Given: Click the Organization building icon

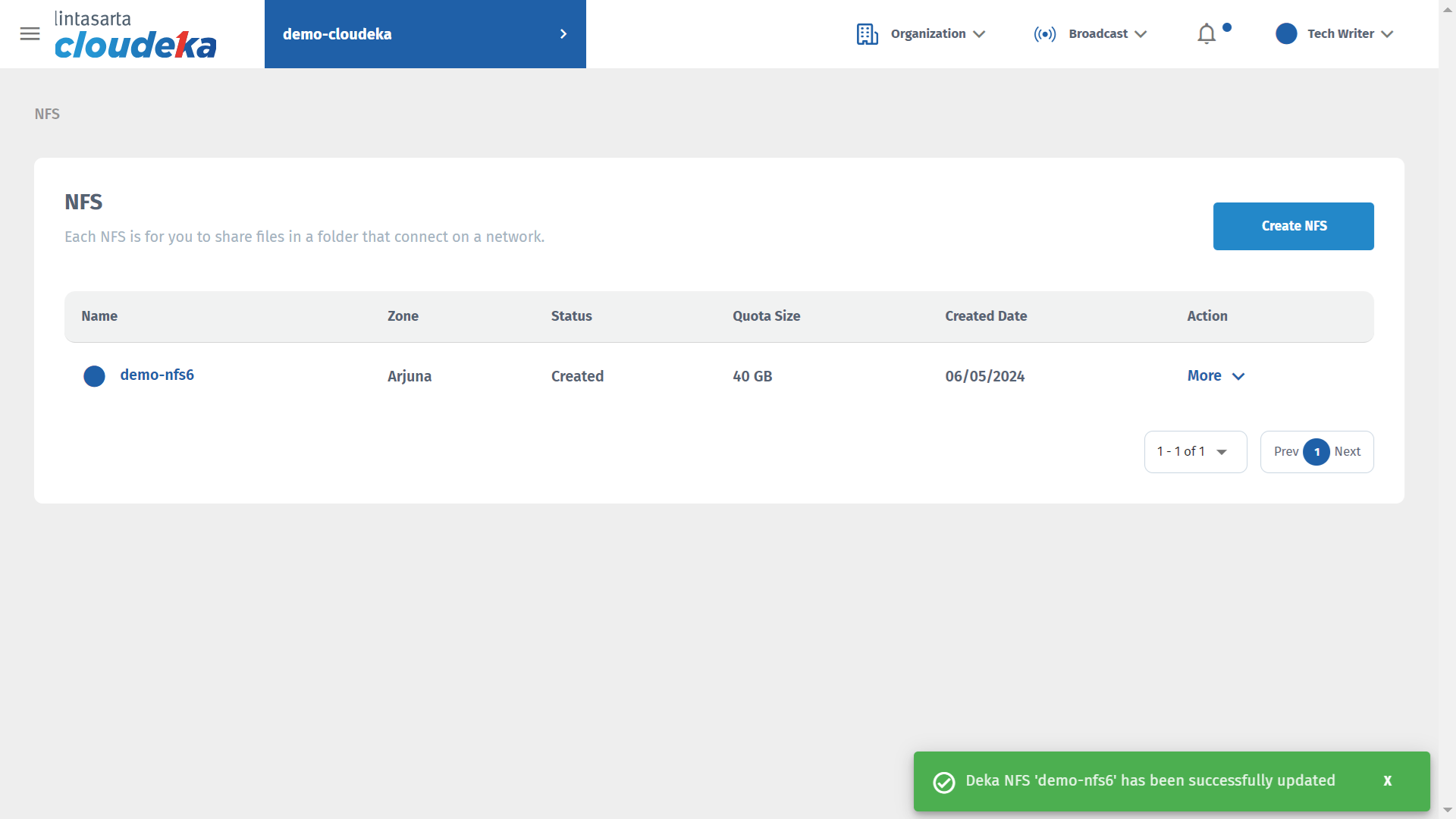Looking at the screenshot, I should pos(867,34).
